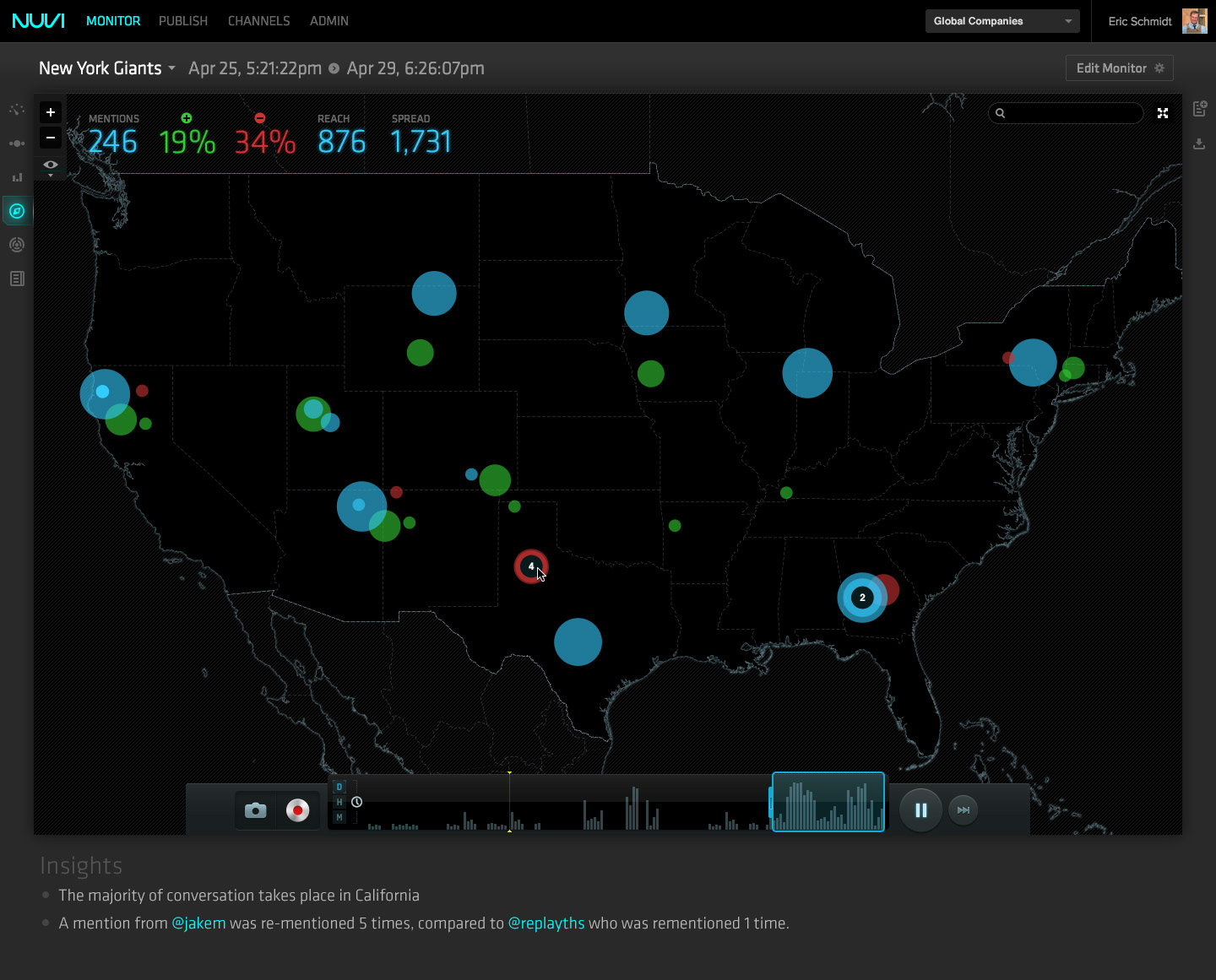Click the end date Apr 29, 6:26:07pm
This screenshot has width=1216, height=980.
(415, 68)
